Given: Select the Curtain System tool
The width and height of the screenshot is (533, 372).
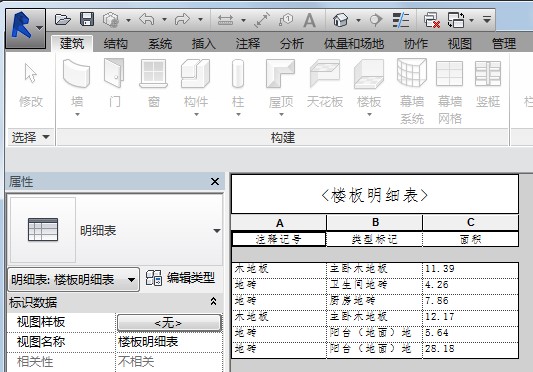Looking at the screenshot, I should [x=412, y=91].
